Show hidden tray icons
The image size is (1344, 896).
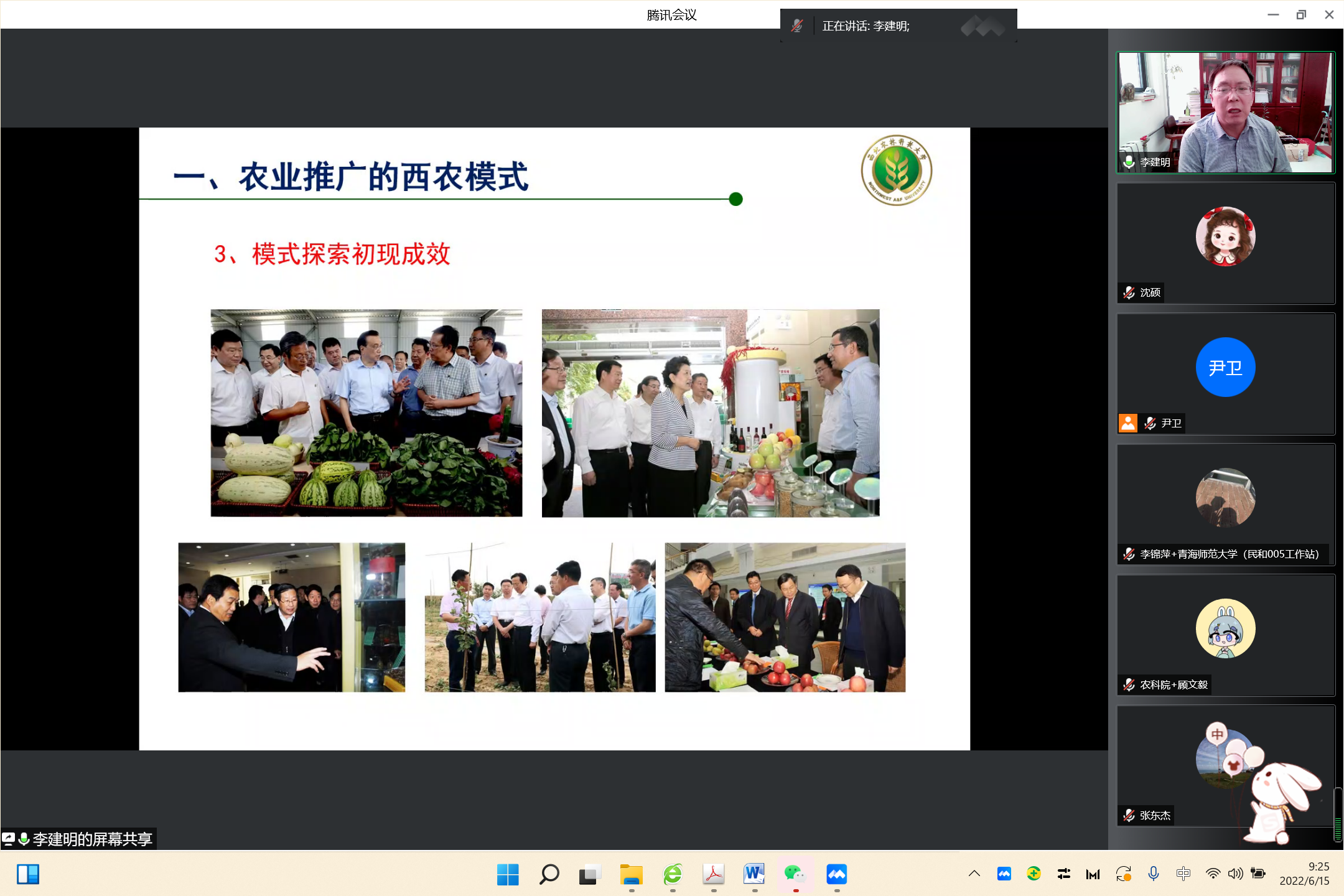[974, 874]
